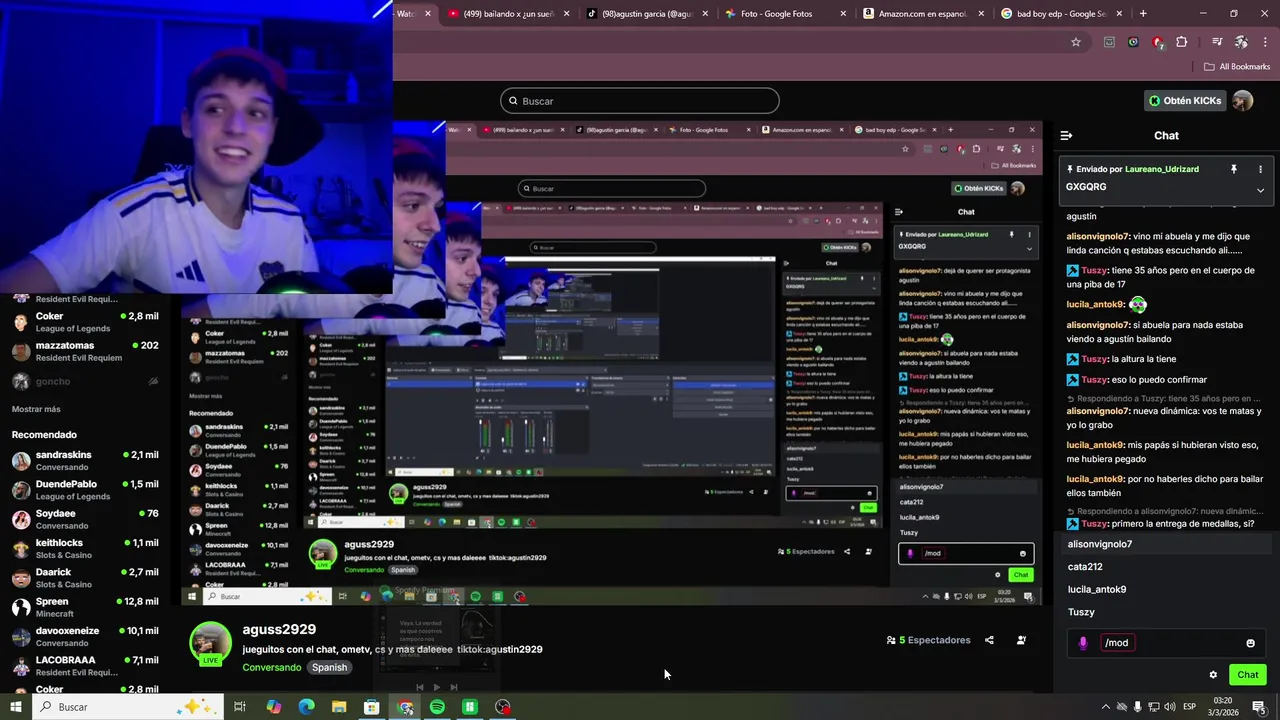The height and width of the screenshot is (720, 1280).
Task: Open the notification center with 5 badge
Action: [x=1259, y=707]
